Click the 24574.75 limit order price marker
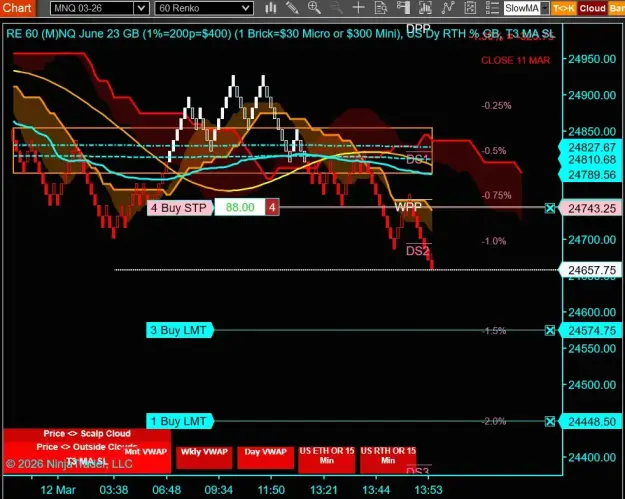This screenshot has height=499, width=625. point(592,330)
